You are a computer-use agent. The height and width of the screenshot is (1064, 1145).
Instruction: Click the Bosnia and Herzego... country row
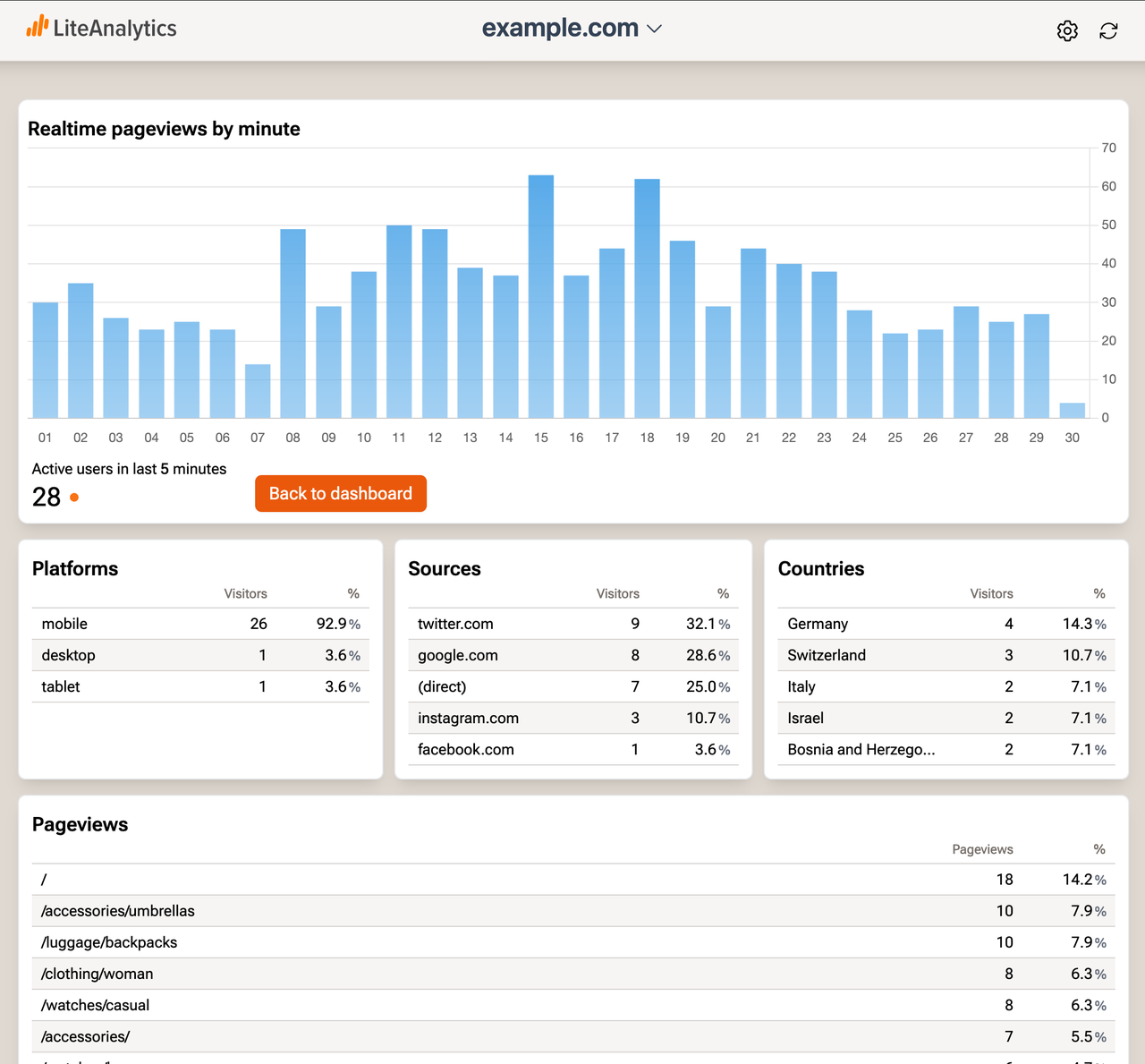point(860,750)
